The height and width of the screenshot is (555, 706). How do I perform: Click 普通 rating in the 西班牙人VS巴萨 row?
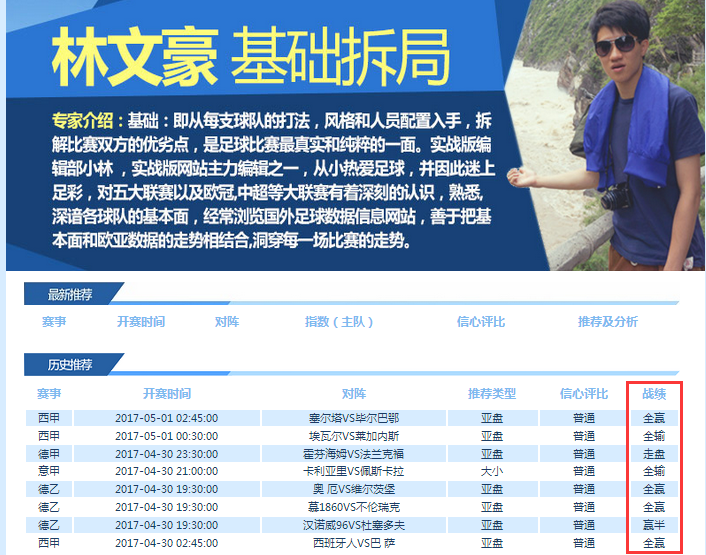[584, 543]
